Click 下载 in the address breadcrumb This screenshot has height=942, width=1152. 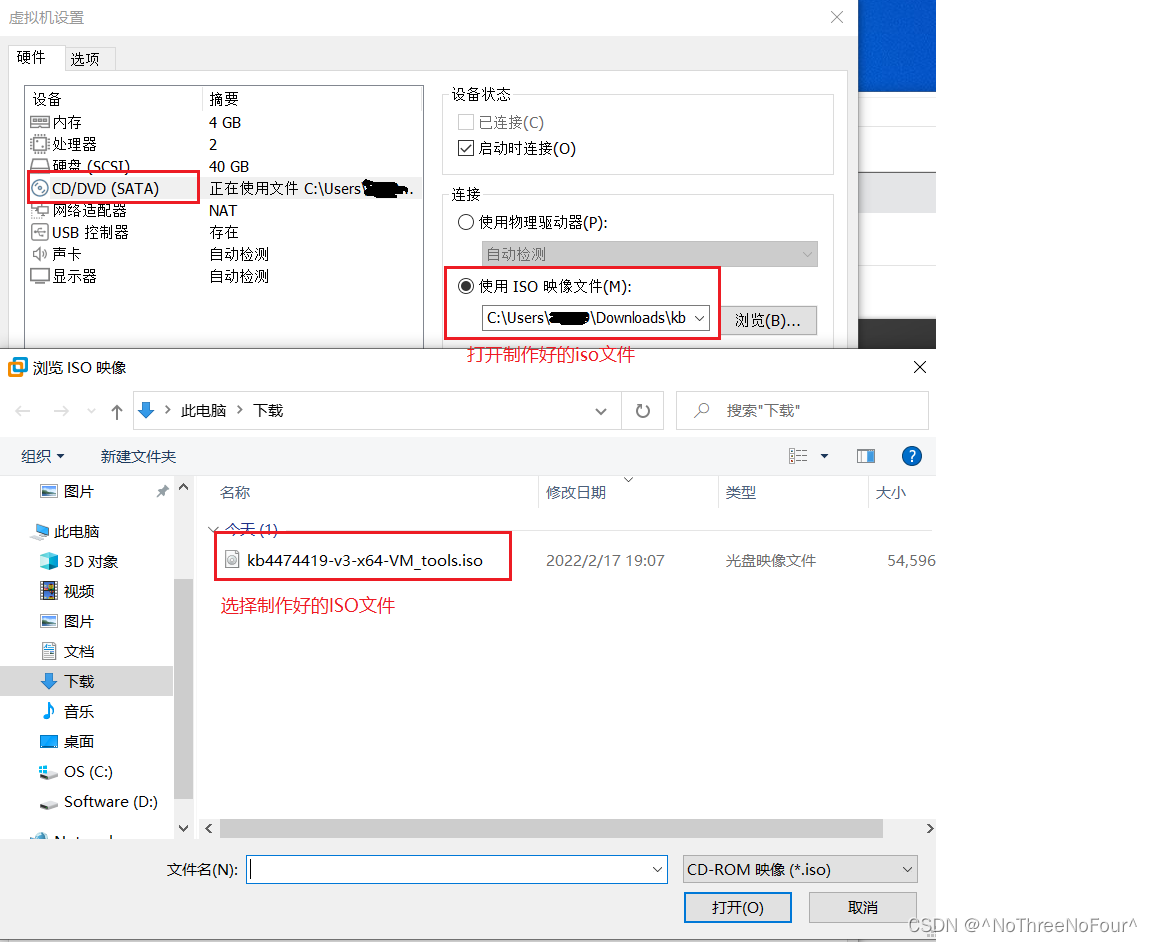268,411
